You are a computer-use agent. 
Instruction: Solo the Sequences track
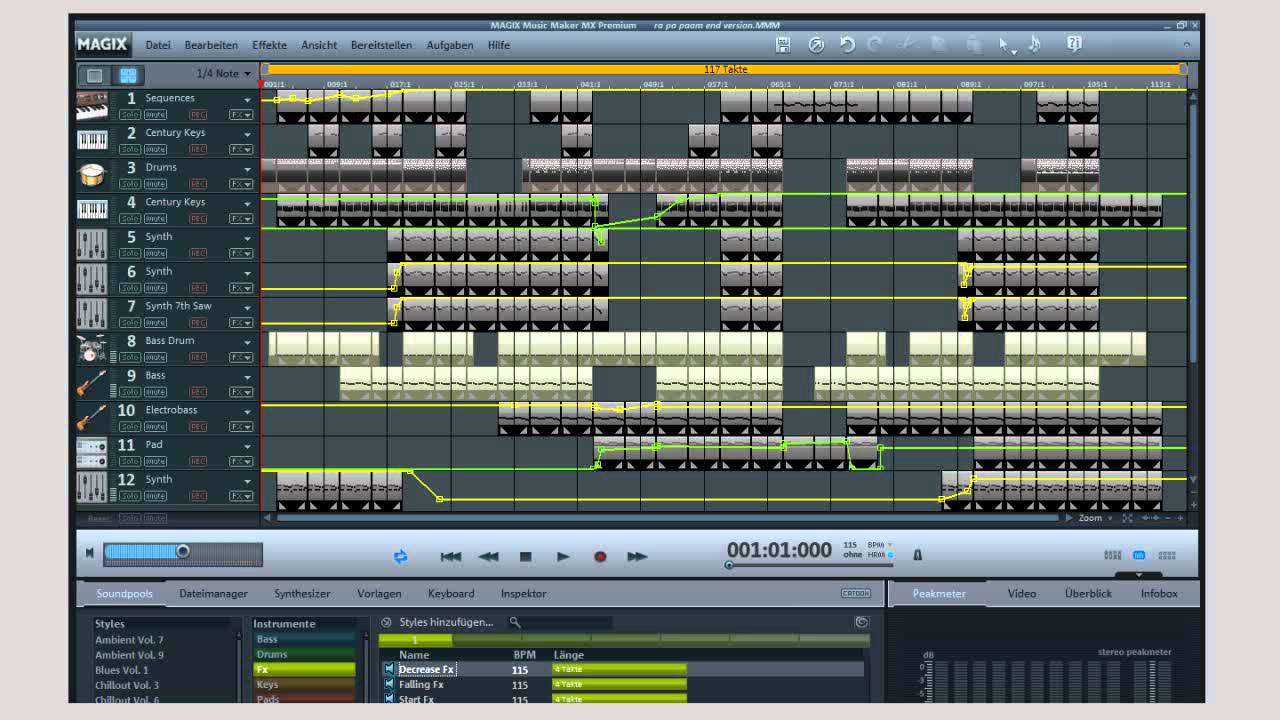coord(130,115)
